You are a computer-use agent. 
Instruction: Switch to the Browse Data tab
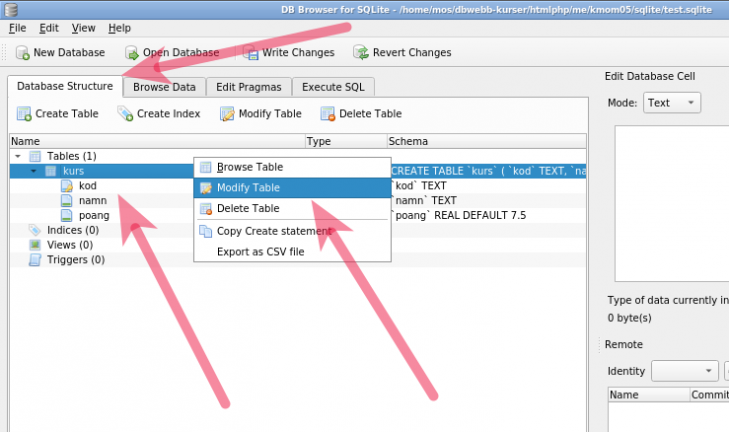(164, 87)
